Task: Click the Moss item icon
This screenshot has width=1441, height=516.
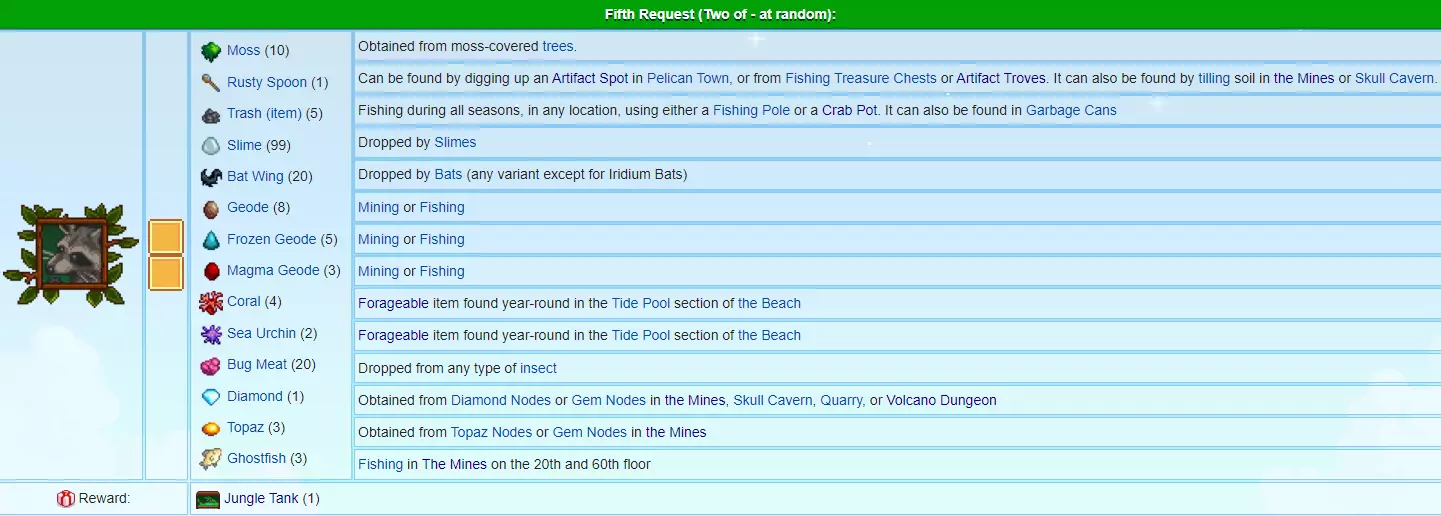Action: (211, 51)
